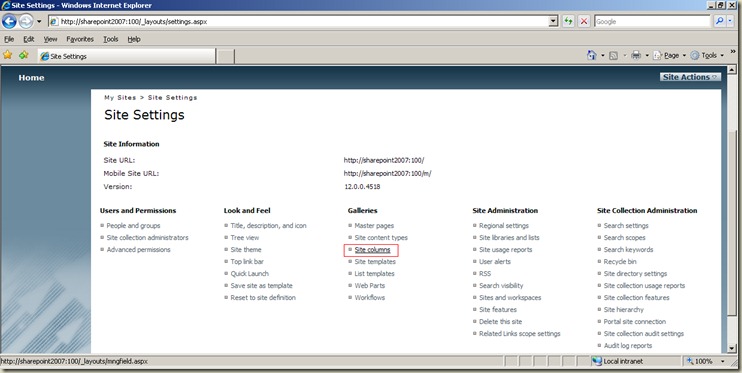This screenshot has height=373, width=742.
Task: Click the Refresh page icon
Action: pyautogui.click(x=568, y=21)
